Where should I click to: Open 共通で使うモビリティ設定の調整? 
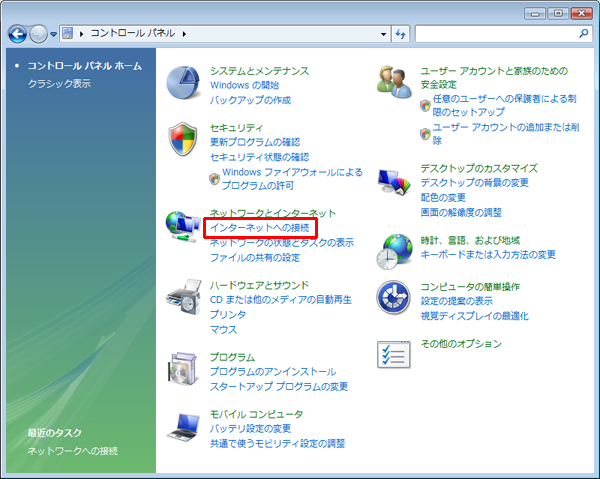[277, 444]
